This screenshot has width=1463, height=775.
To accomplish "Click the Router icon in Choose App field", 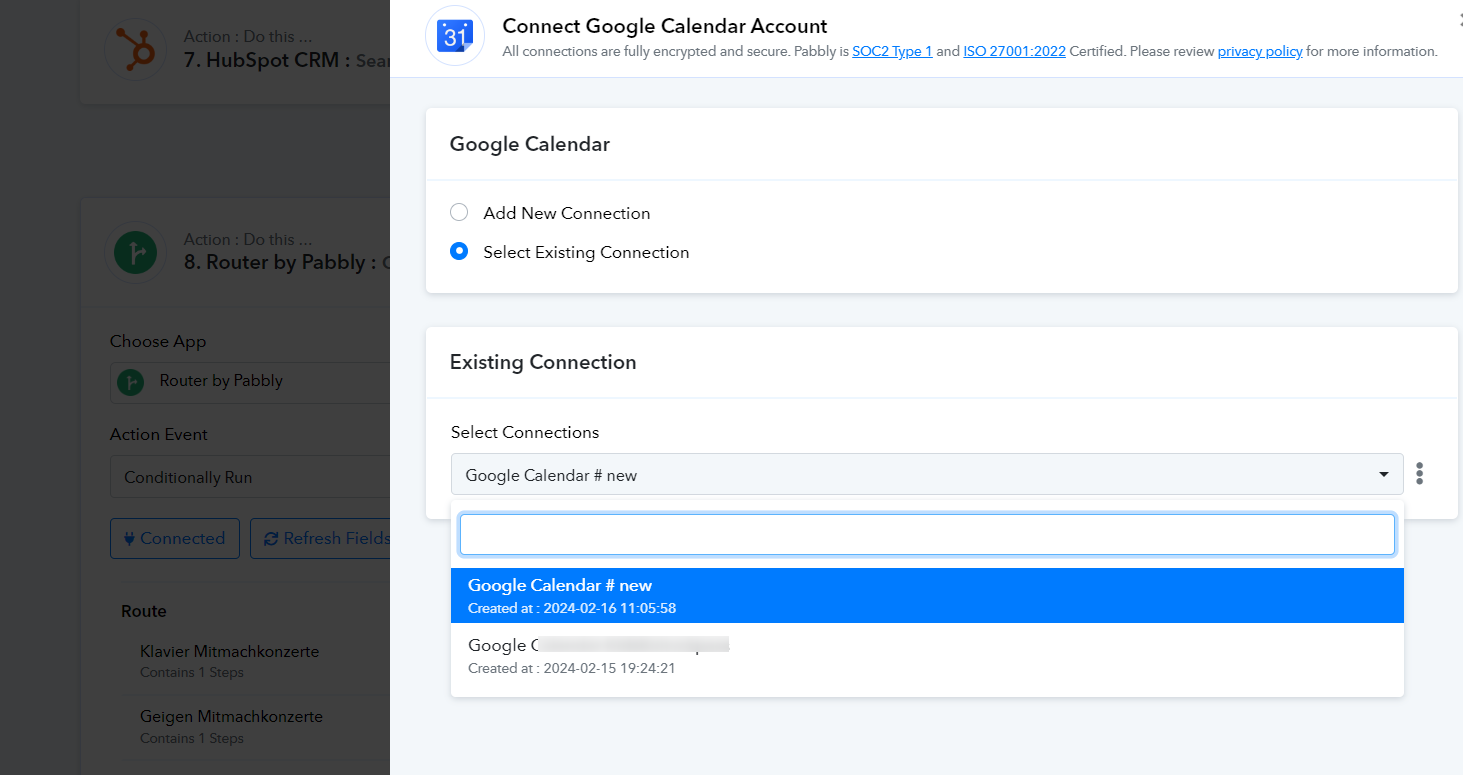I will 130,382.
